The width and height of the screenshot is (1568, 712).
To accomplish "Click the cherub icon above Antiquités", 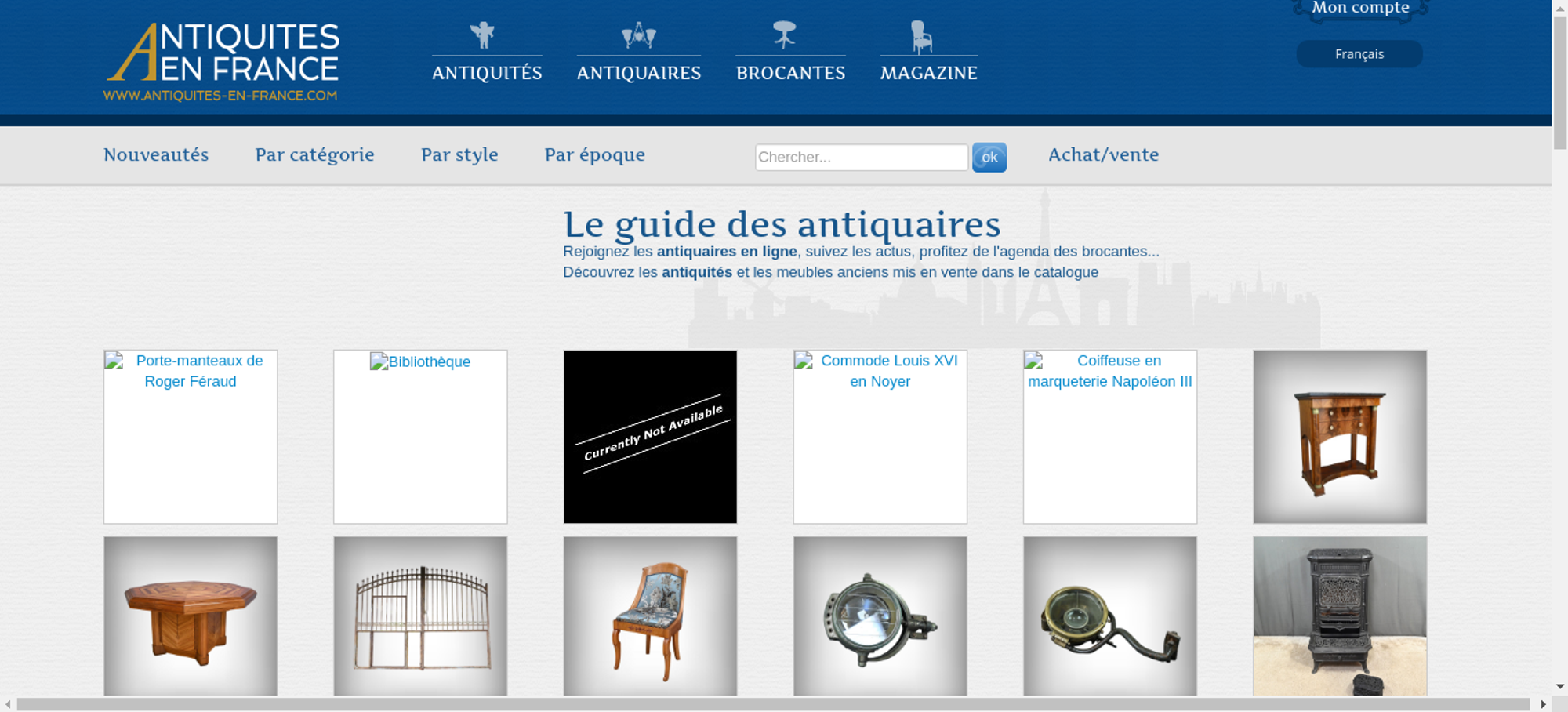I will 482,35.
